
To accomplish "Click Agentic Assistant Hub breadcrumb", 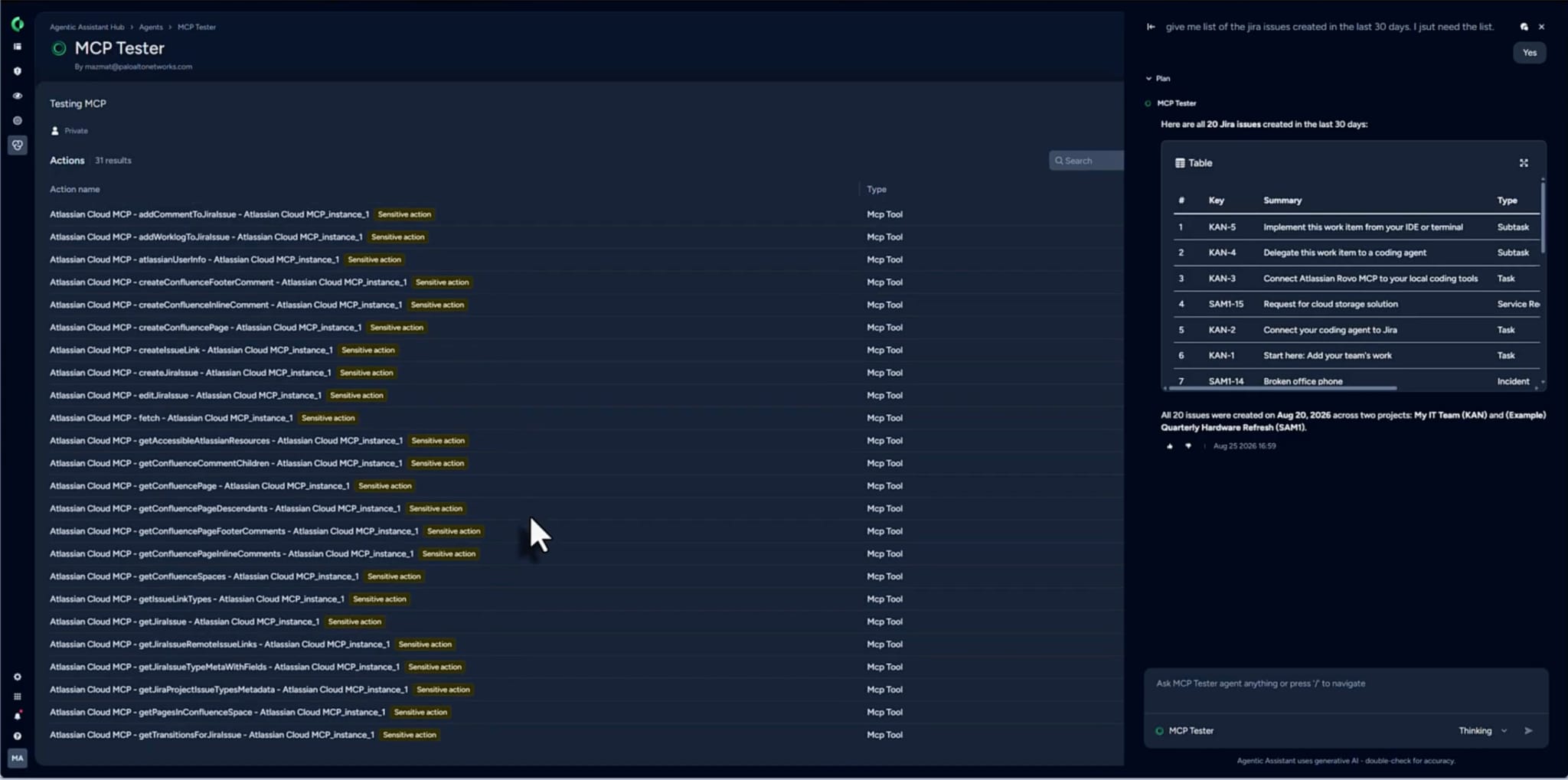I will coord(87,27).
